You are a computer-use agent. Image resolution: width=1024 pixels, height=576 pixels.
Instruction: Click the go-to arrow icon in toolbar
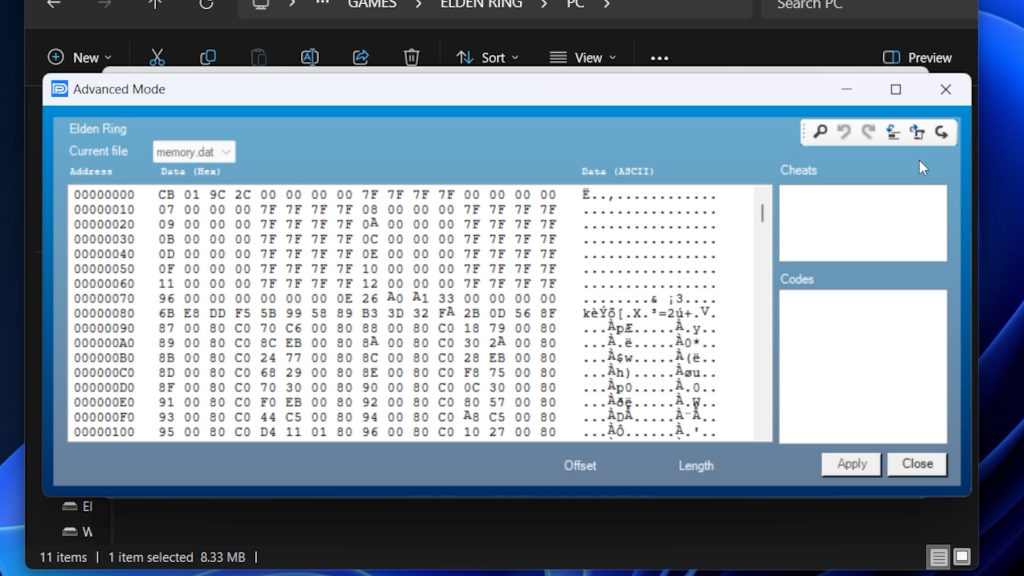[941, 132]
